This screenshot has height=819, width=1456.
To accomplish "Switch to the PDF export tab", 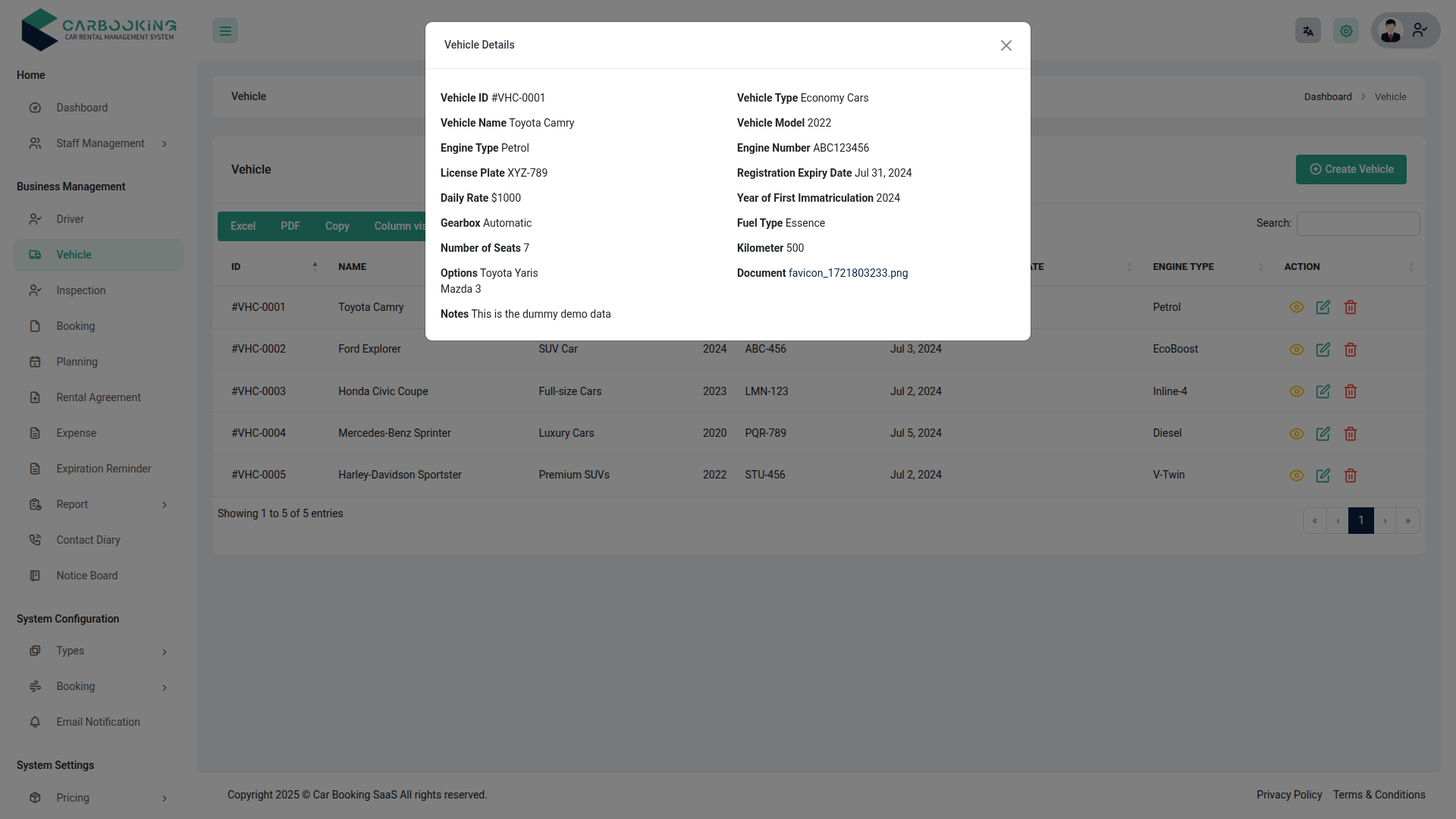I will click(x=290, y=226).
